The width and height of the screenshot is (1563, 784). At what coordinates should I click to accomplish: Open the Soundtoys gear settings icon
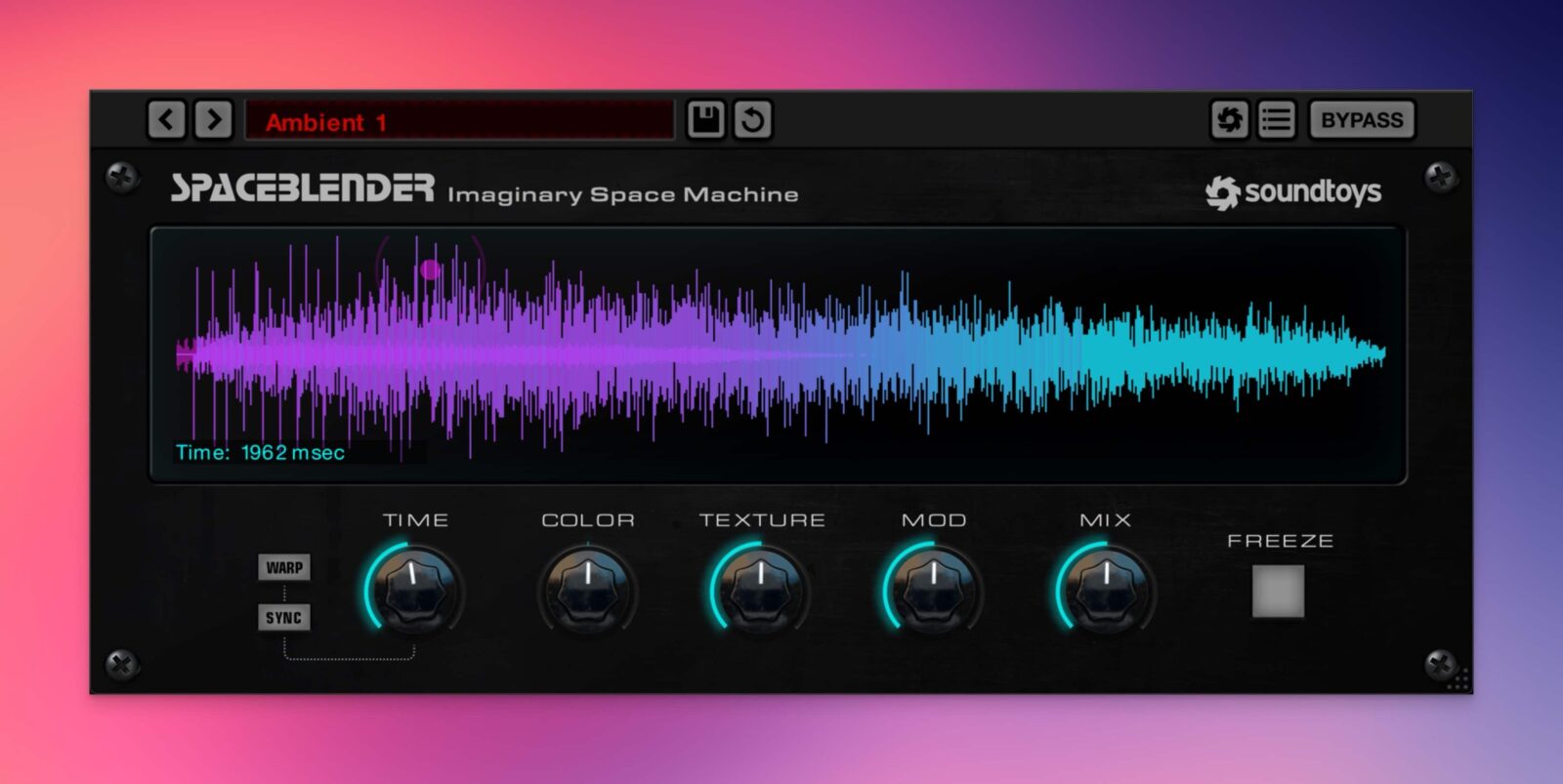1229,120
